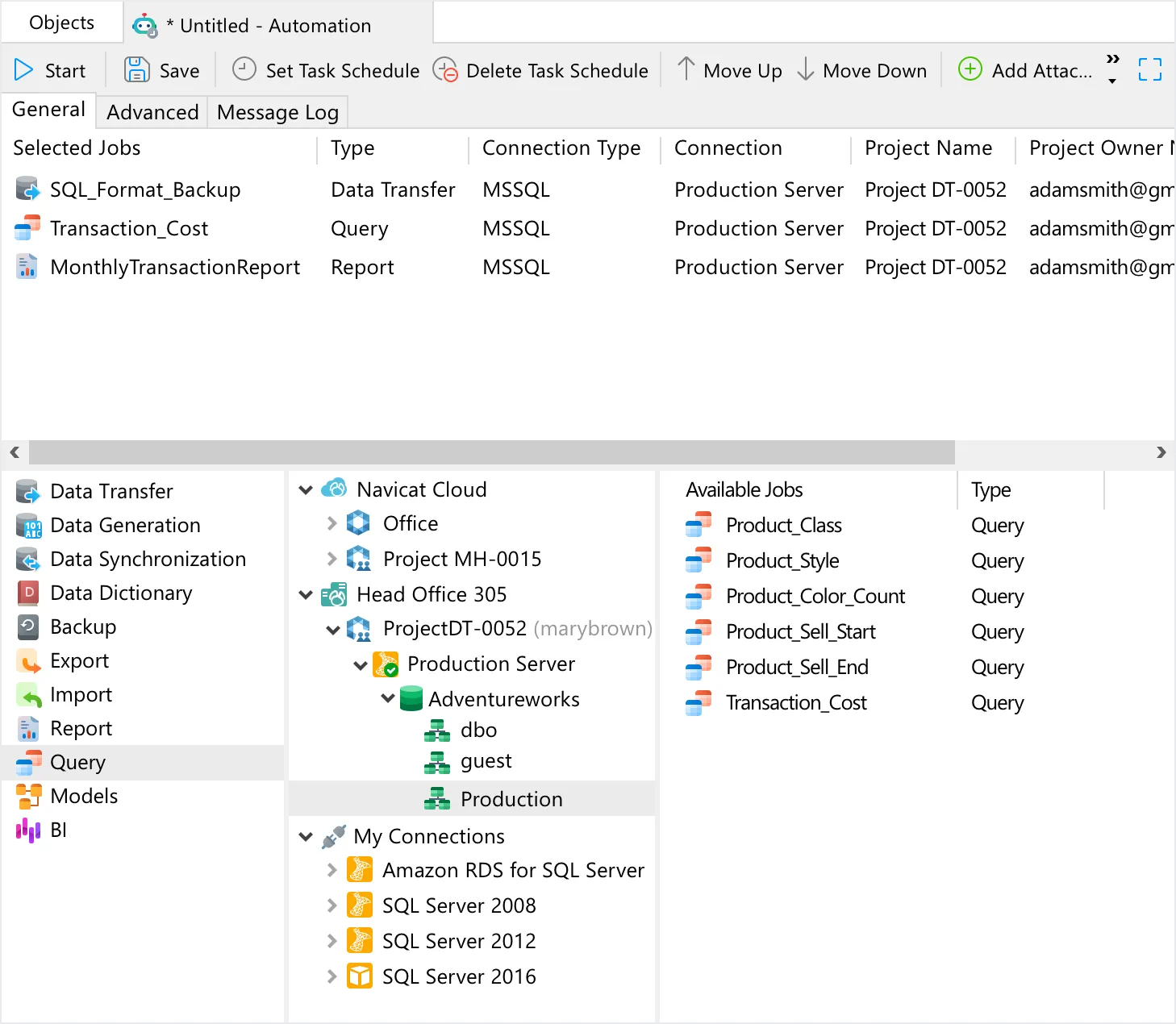This screenshot has width=1176, height=1024.
Task: Choose Data Synchronization job type
Action: (144, 559)
